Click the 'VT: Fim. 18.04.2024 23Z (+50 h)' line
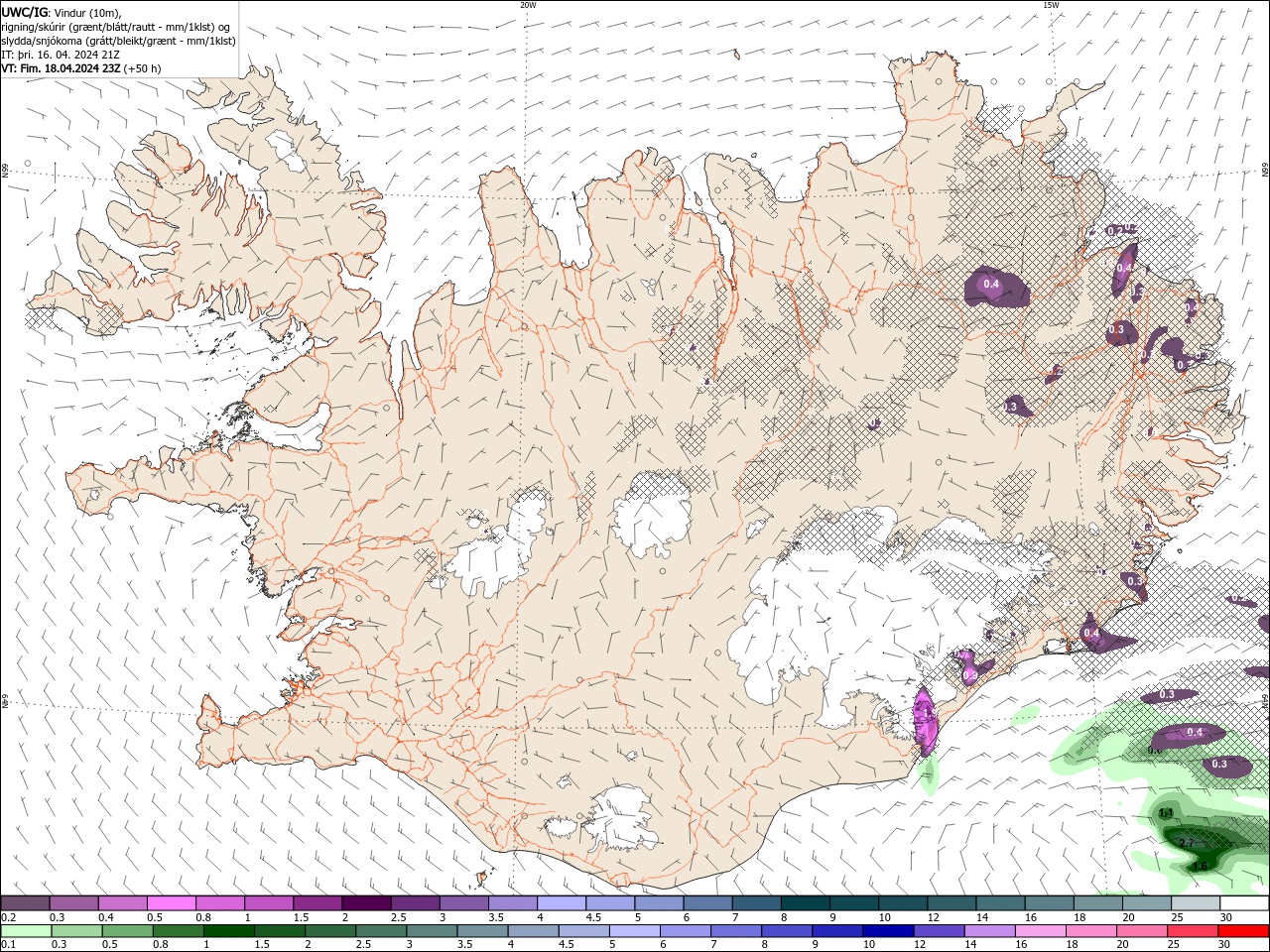1270x952 pixels. (x=80, y=68)
